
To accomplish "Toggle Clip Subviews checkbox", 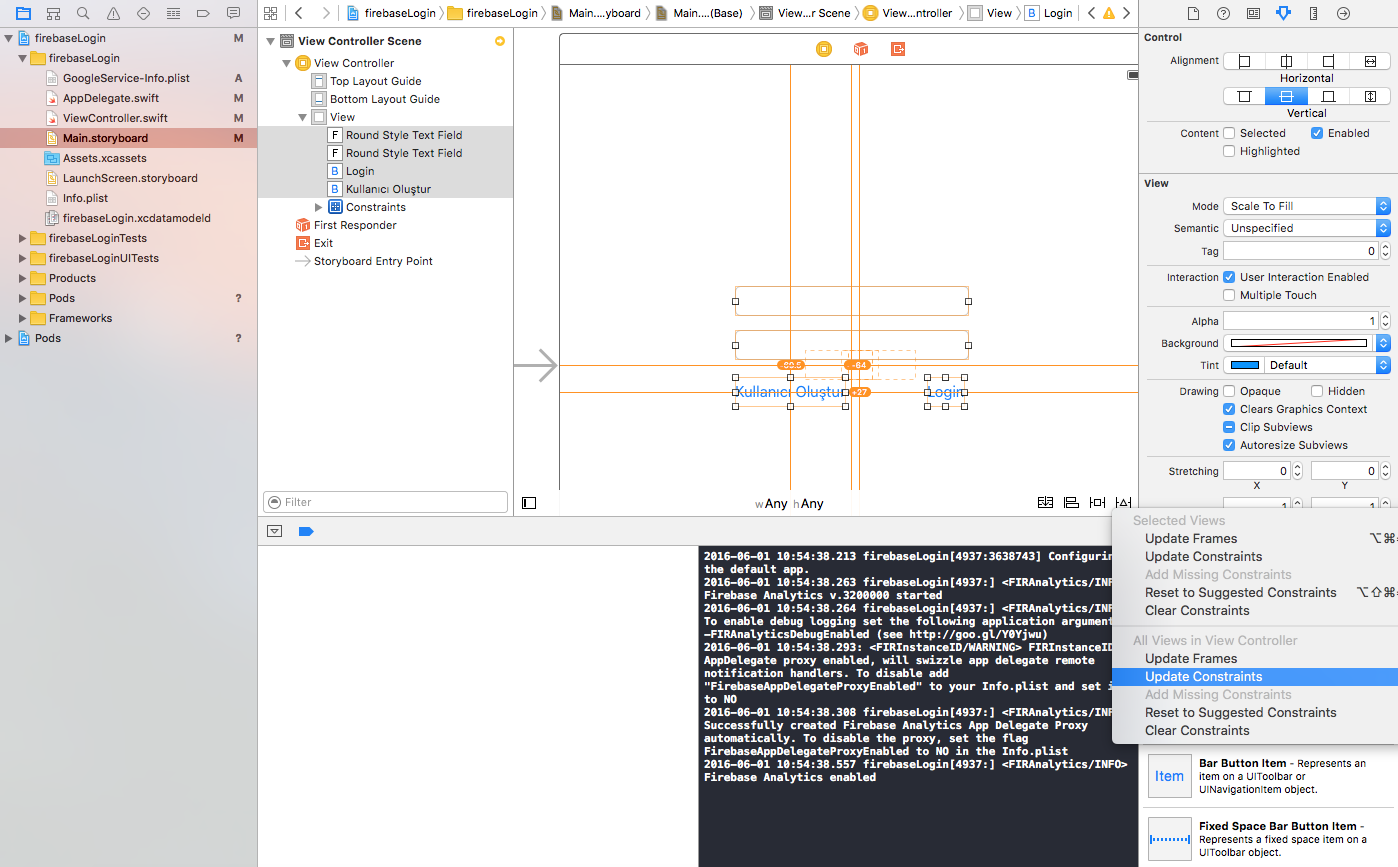I will 1229,427.
